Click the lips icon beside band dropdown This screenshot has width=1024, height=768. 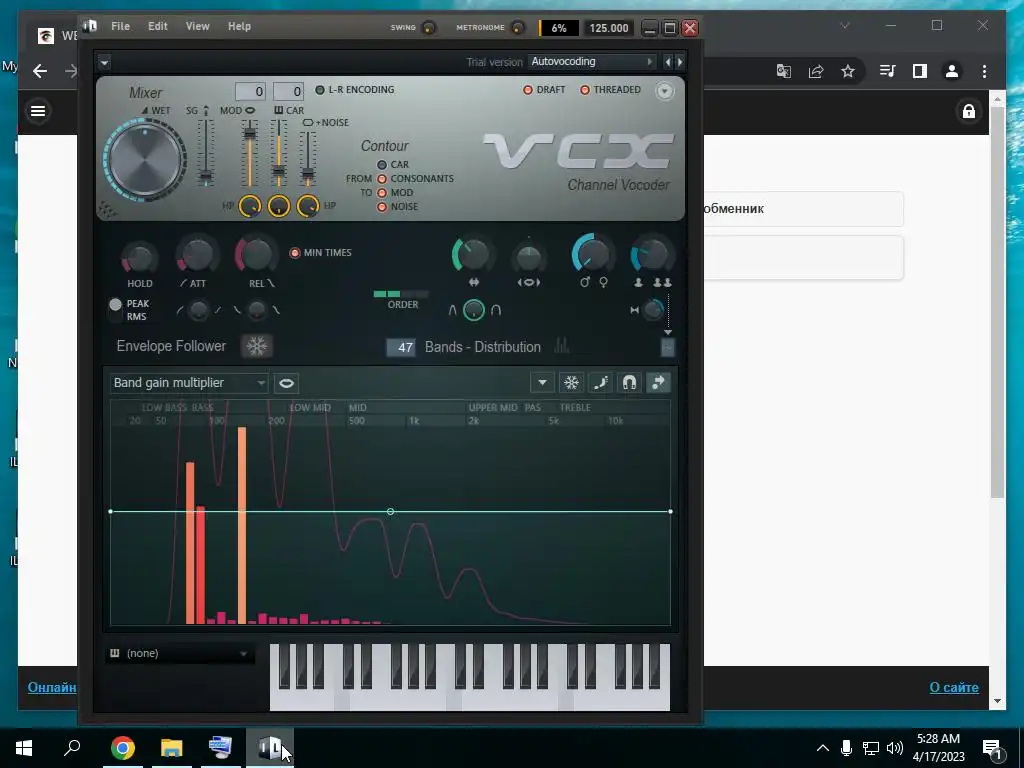coord(286,383)
